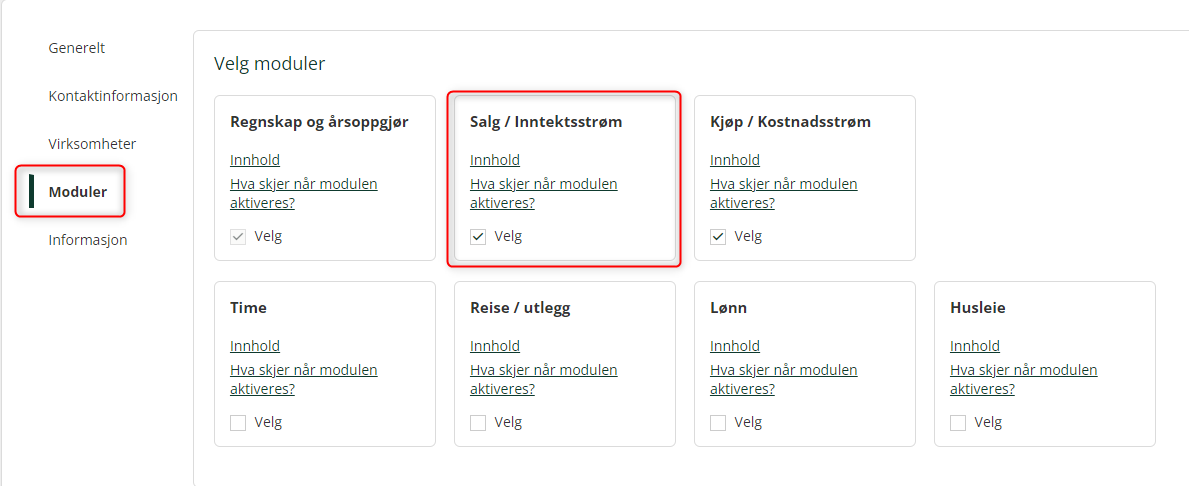The width and height of the screenshot is (1189, 486).
Task: Uncheck Velg for Kjøp / Kostnadsstrøm
Action: pos(717,237)
